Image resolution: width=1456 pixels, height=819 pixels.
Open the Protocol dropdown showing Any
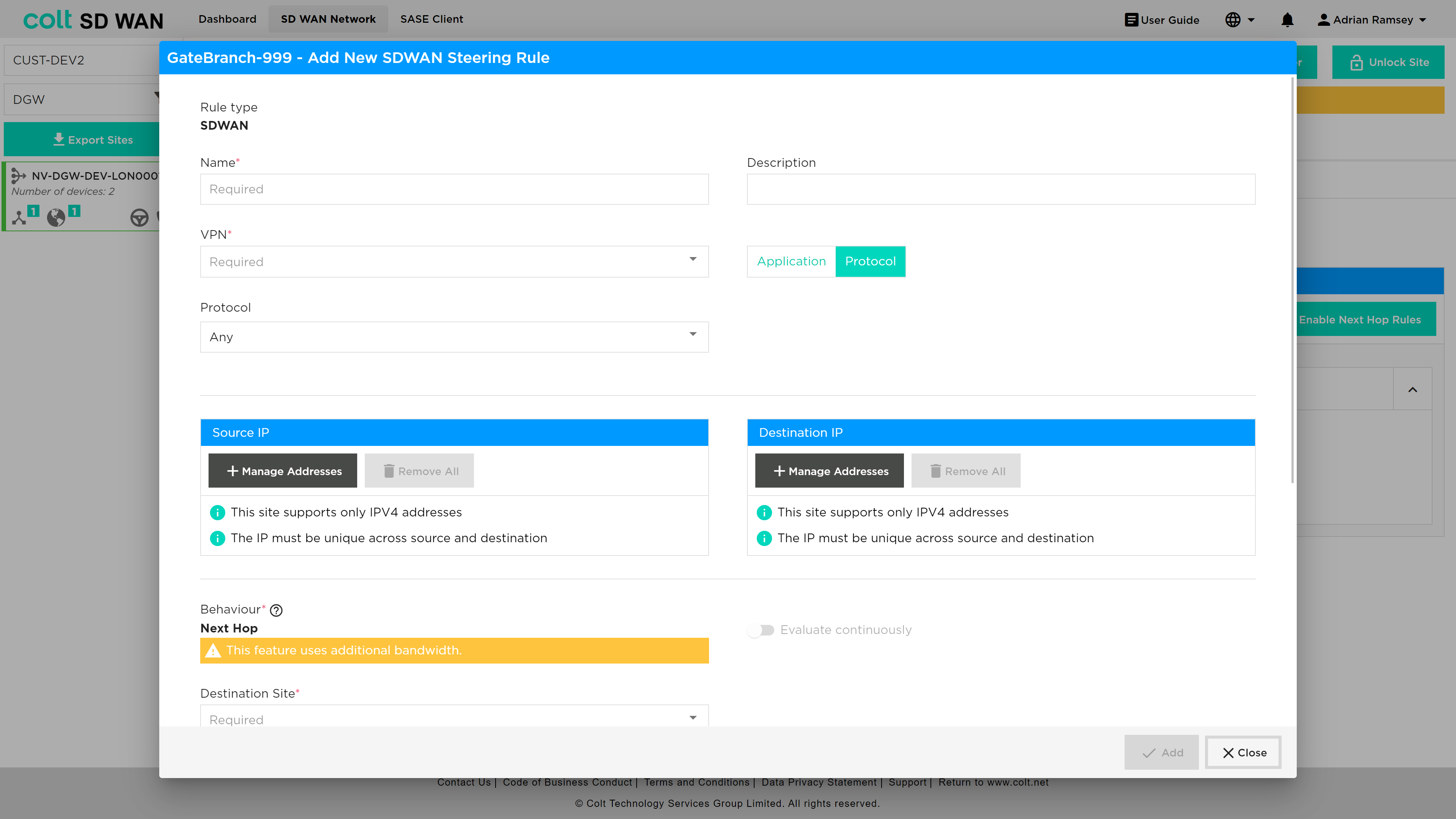coord(455,337)
